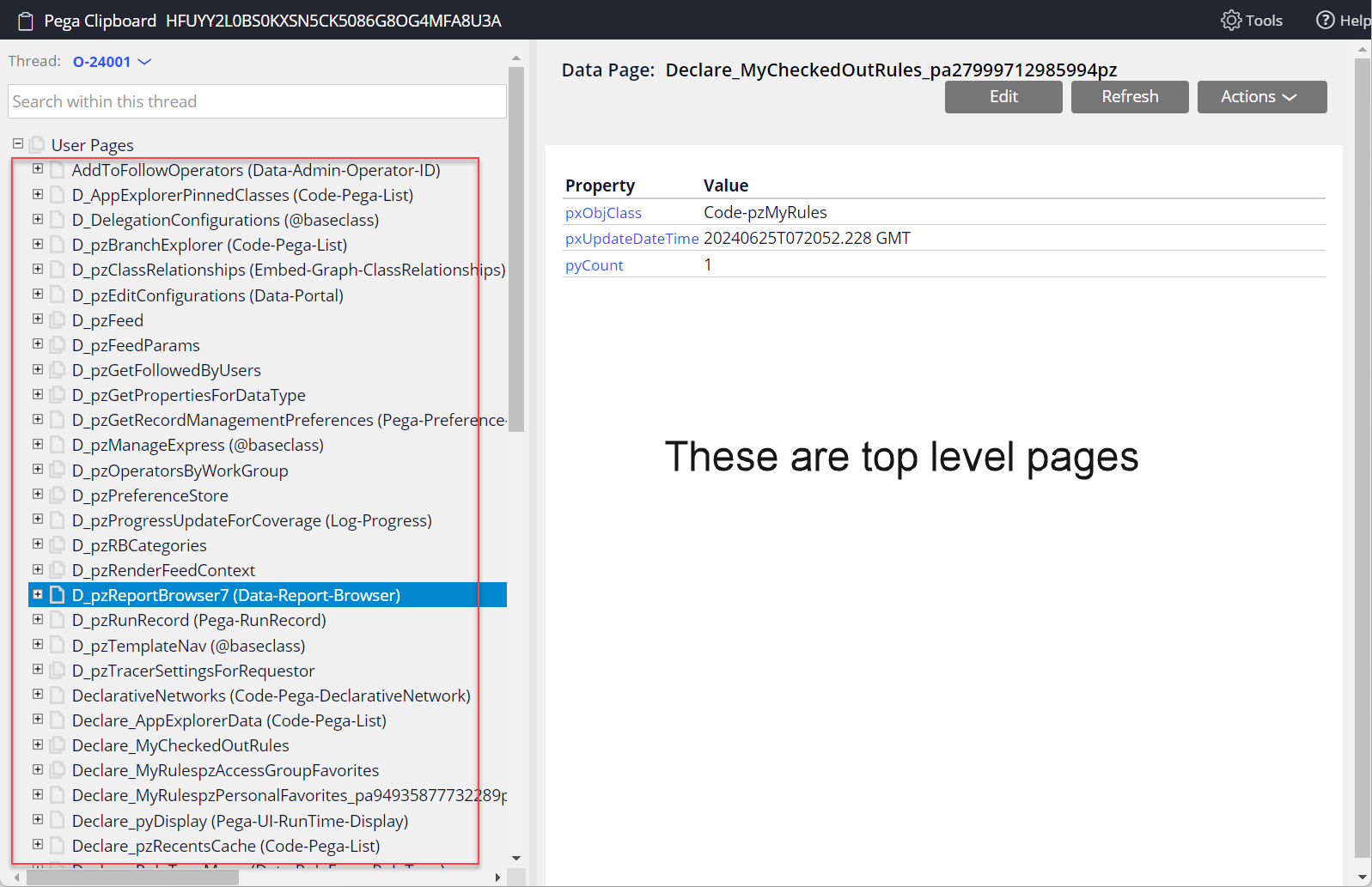Open the pyCount property link

(x=594, y=265)
